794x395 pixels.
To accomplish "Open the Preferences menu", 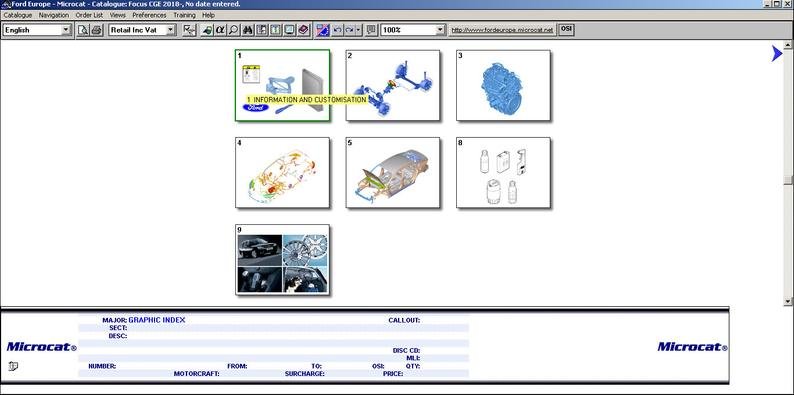I will pos(149,15).
